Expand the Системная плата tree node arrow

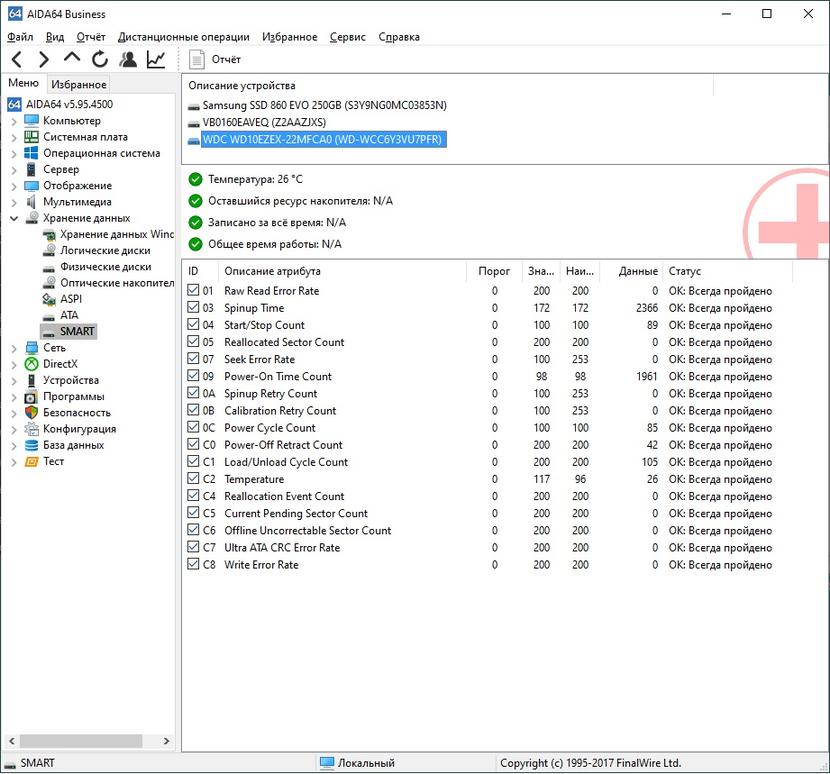click(x=14, y=138)
